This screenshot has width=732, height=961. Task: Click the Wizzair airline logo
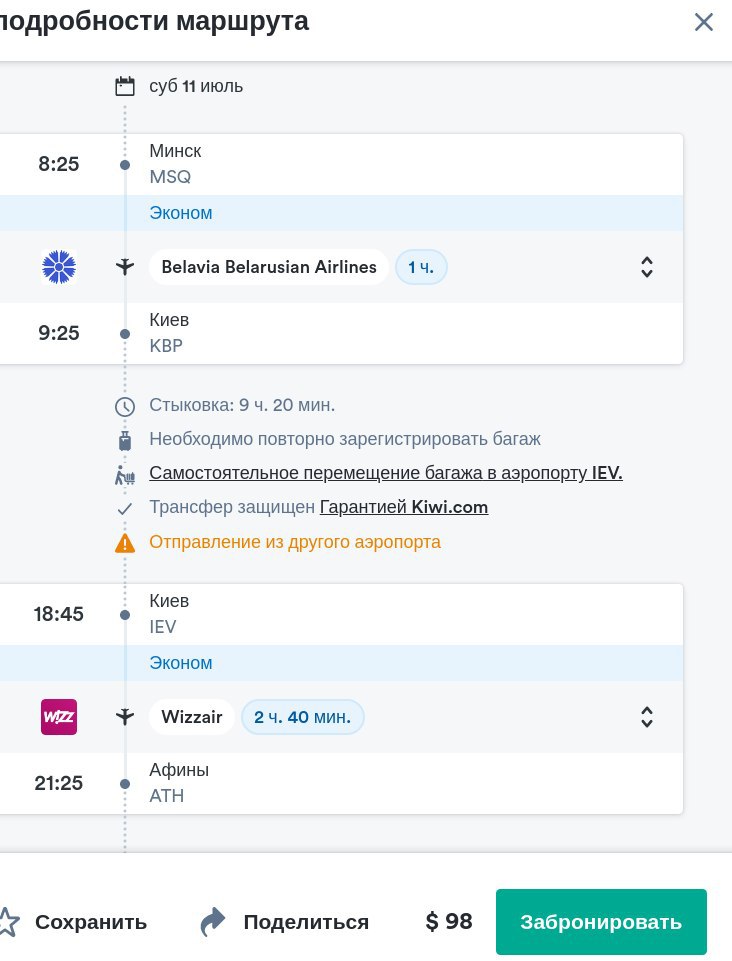(59, 717)
